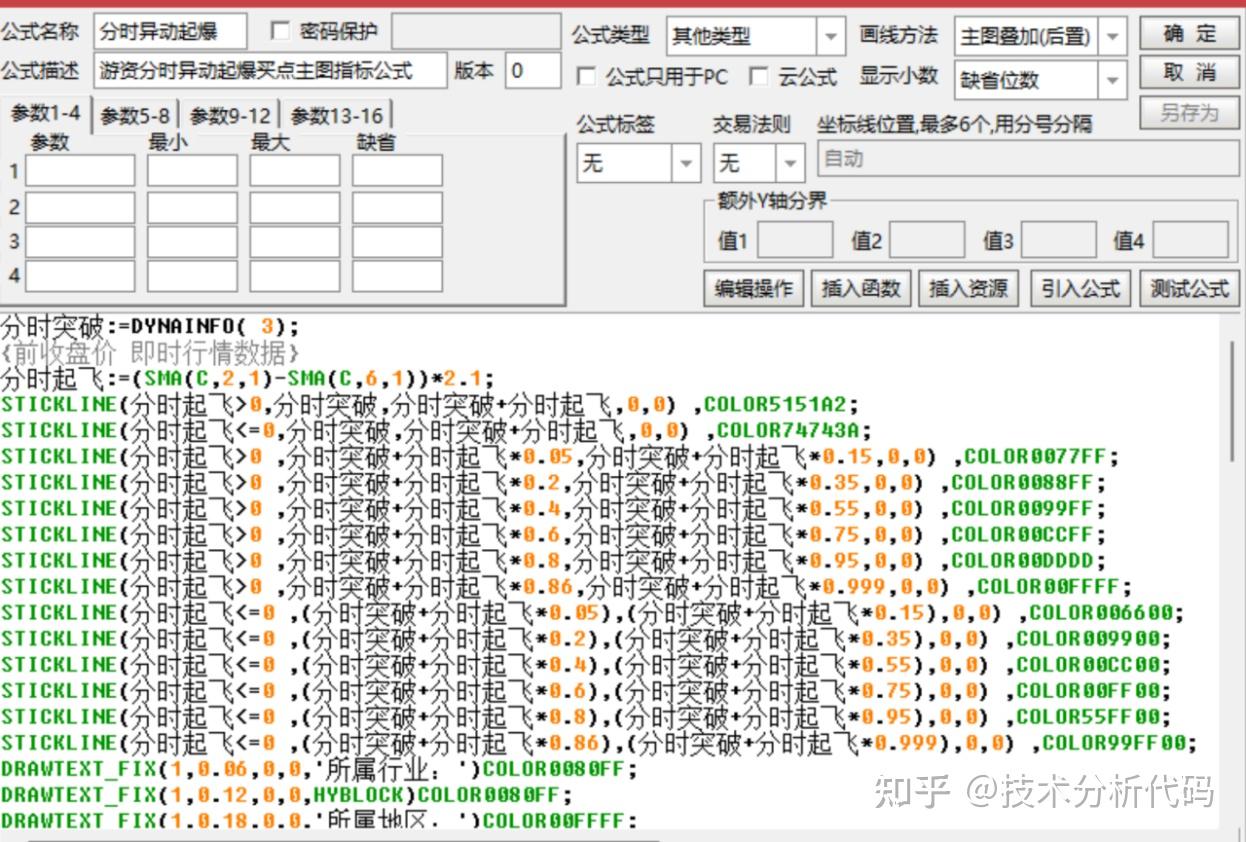The image size is (1246, 842).
Task: Open the 公式类型 dropdown showing 其他类型
Action: [756, 37]
